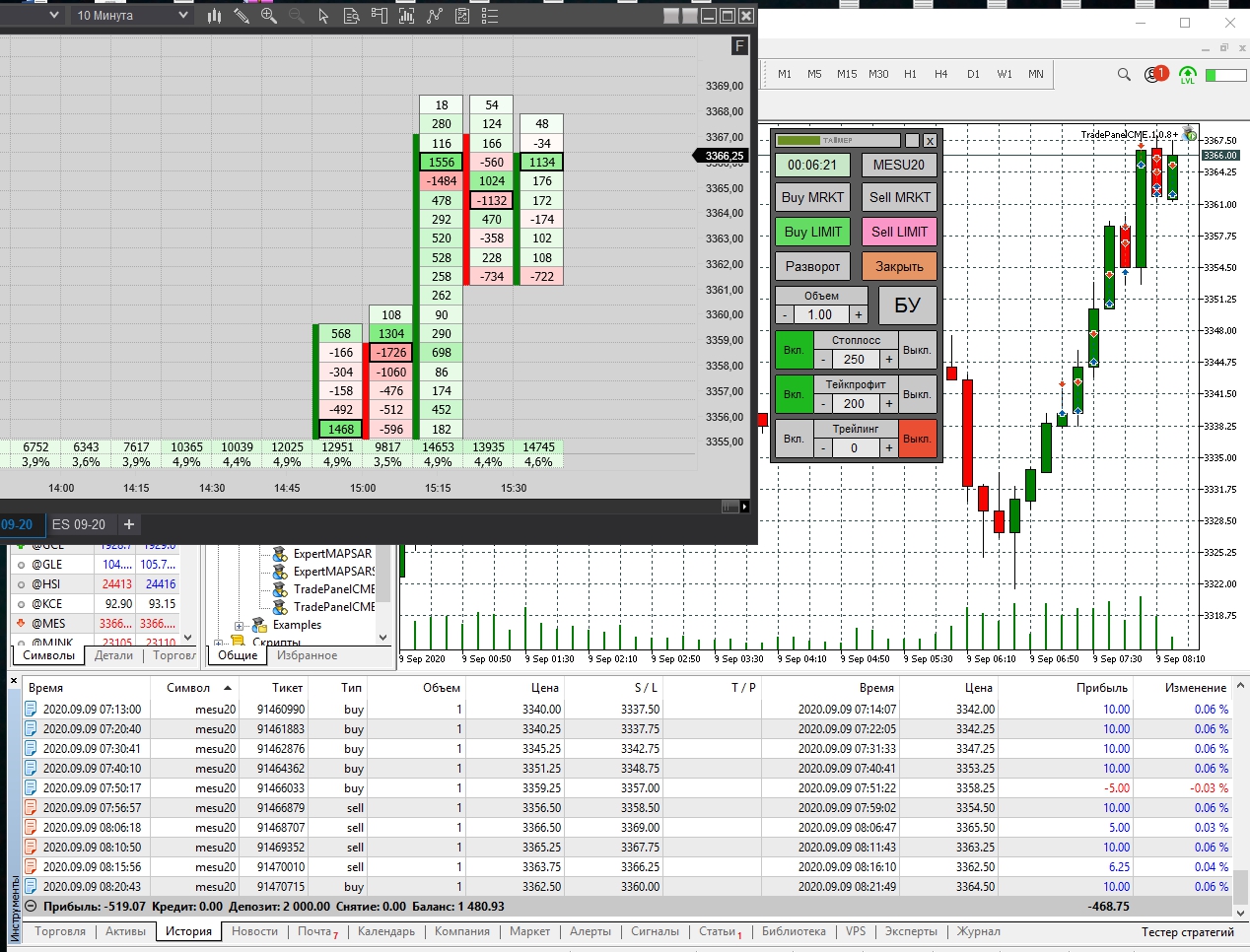Screen dimensions: 1250x952
Task: Add a new chart tab with plus
Action: click(129, 524)
